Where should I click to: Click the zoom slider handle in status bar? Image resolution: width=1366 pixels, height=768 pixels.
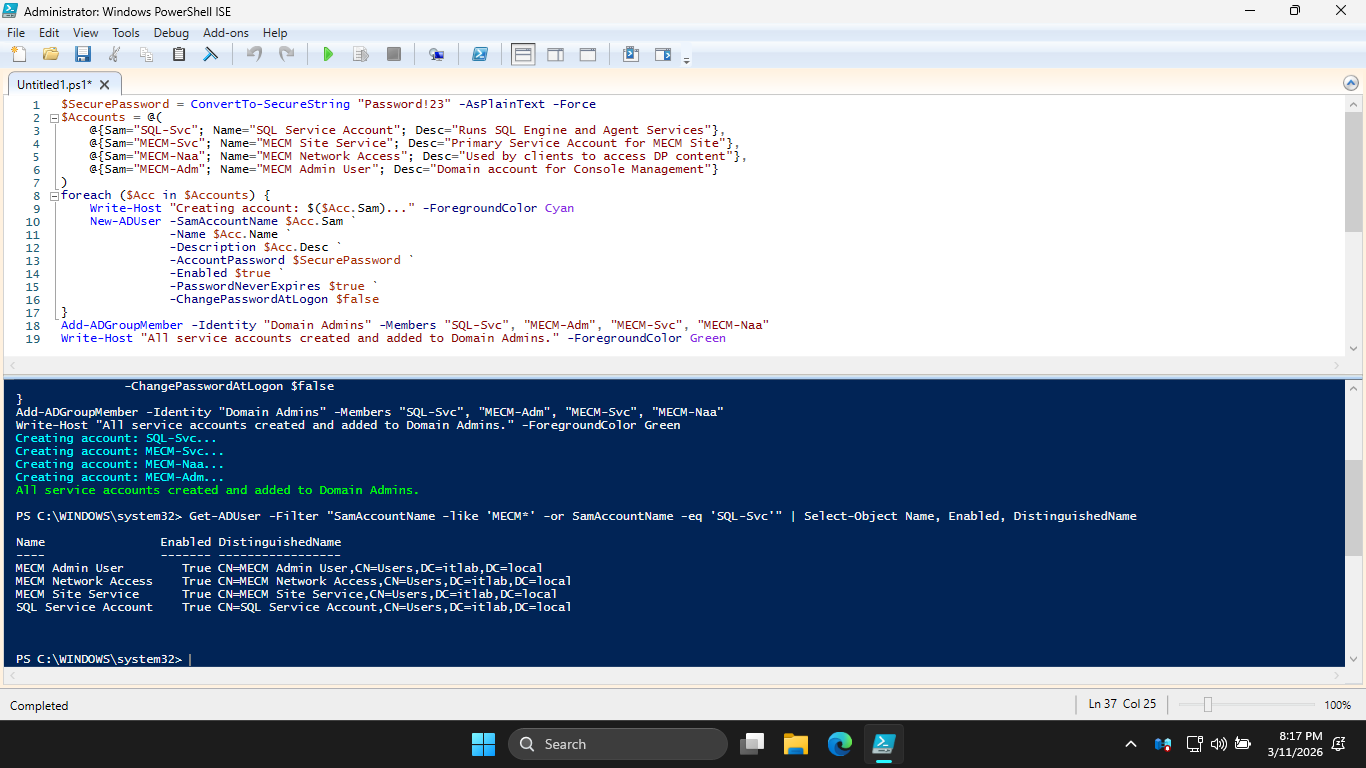pos(1208,705)
